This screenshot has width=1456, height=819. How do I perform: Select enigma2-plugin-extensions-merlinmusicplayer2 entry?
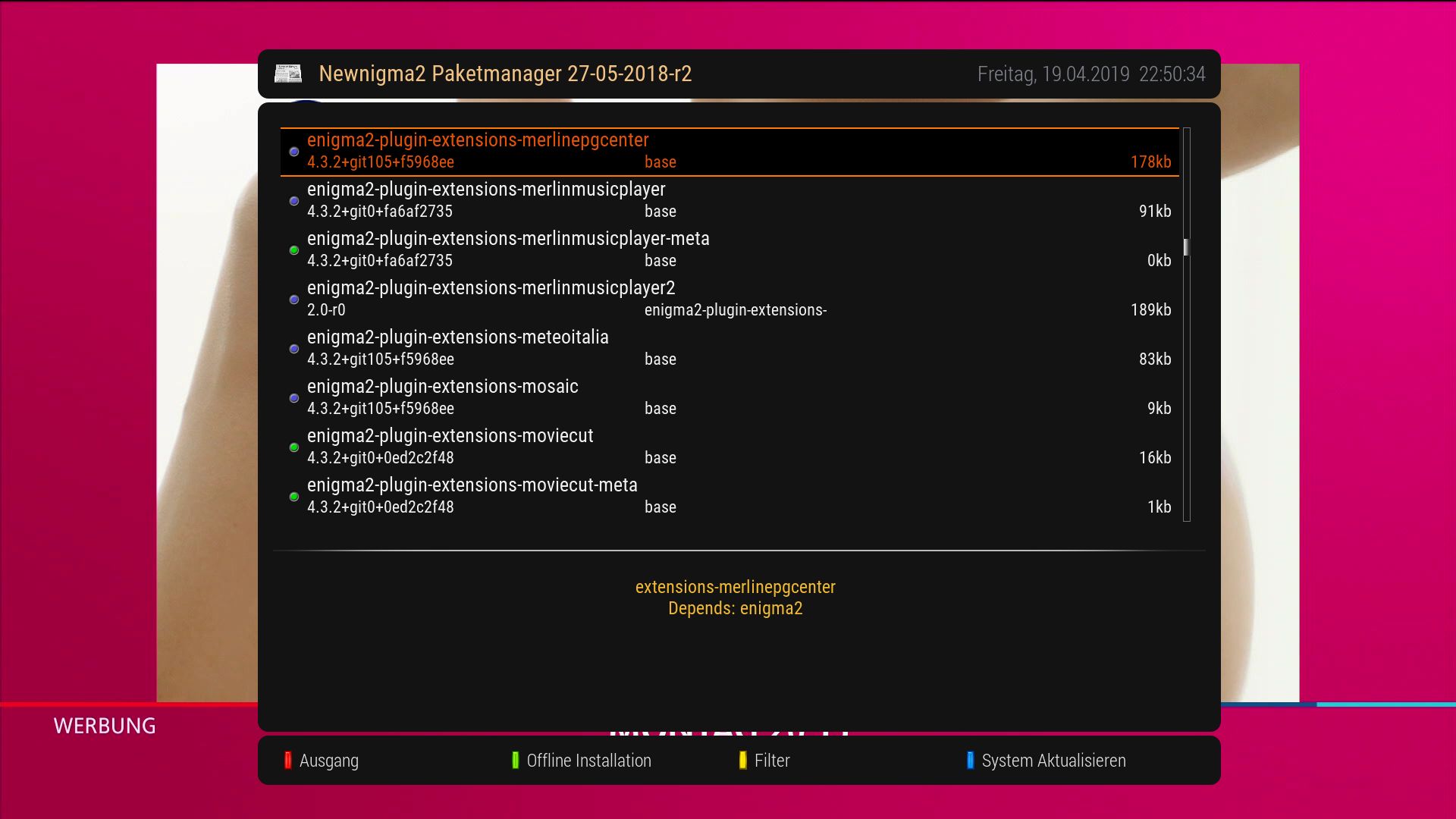pos(491,288)
